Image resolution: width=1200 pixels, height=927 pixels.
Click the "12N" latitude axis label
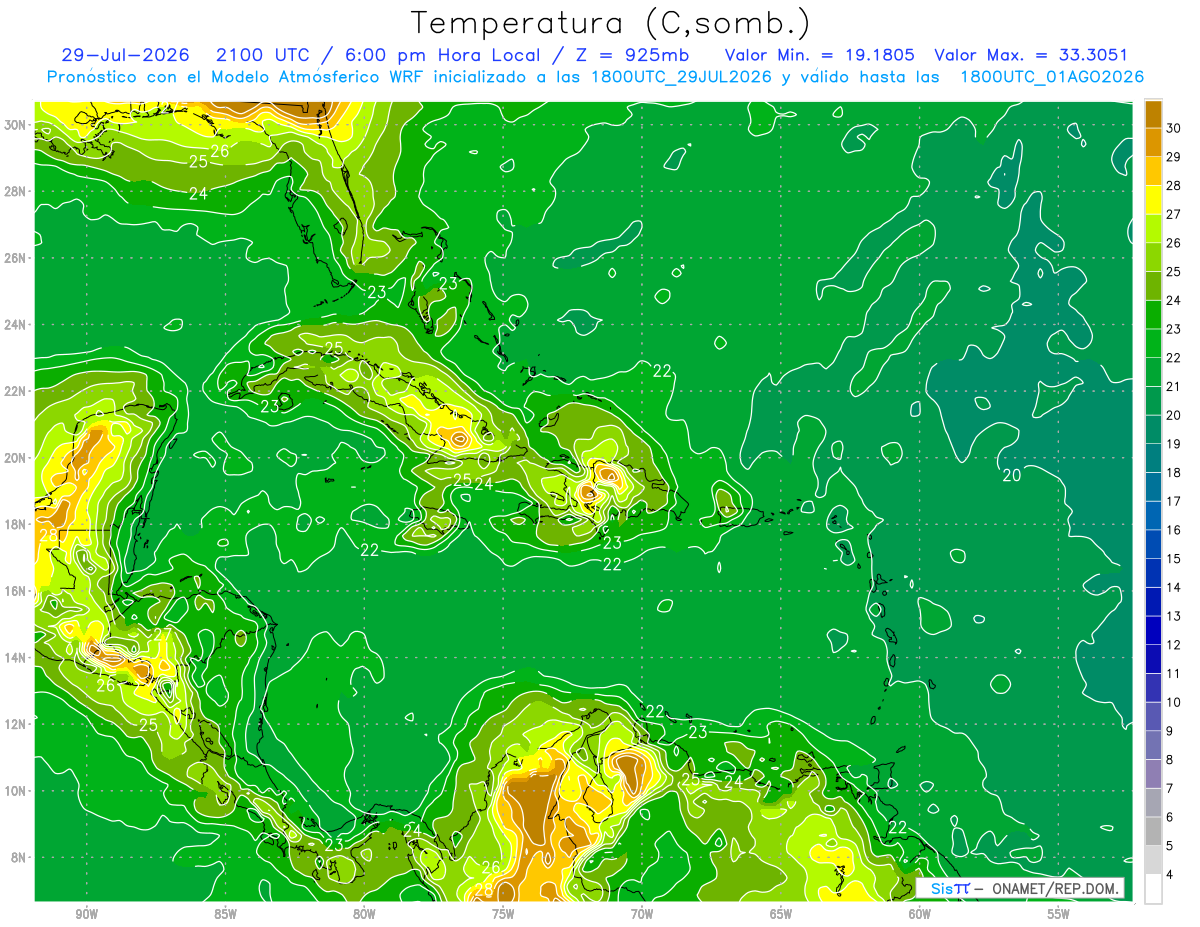tap(15, 724)
